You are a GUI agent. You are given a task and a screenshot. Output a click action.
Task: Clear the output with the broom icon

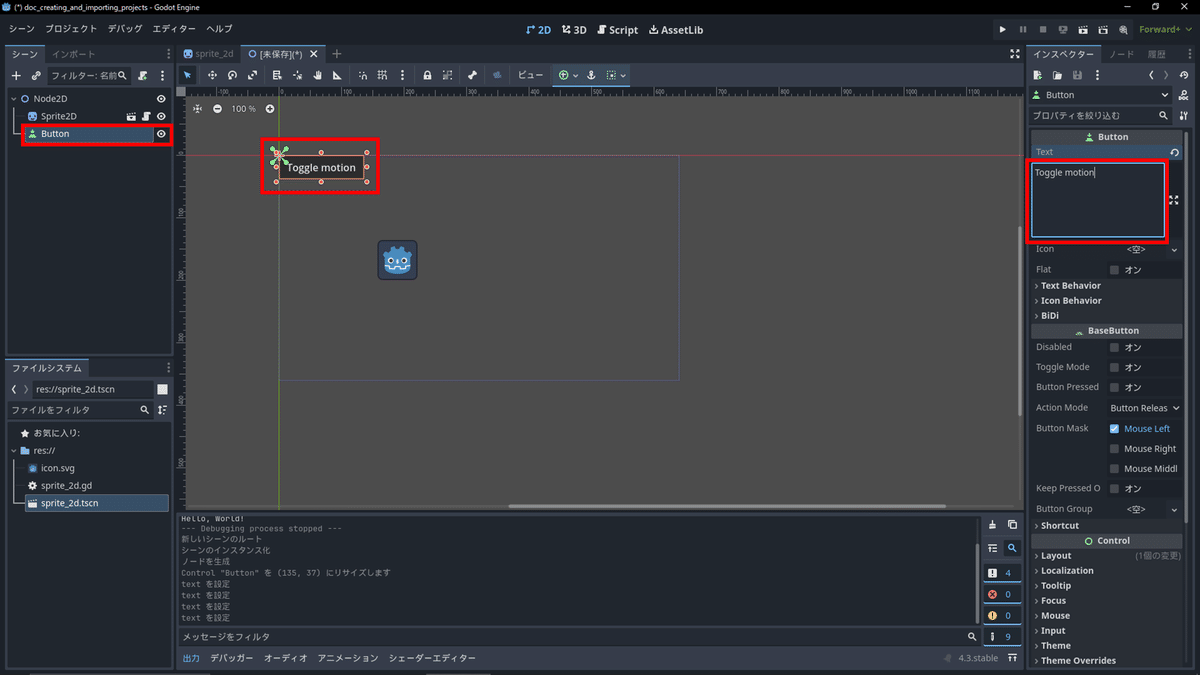point(992,524)
